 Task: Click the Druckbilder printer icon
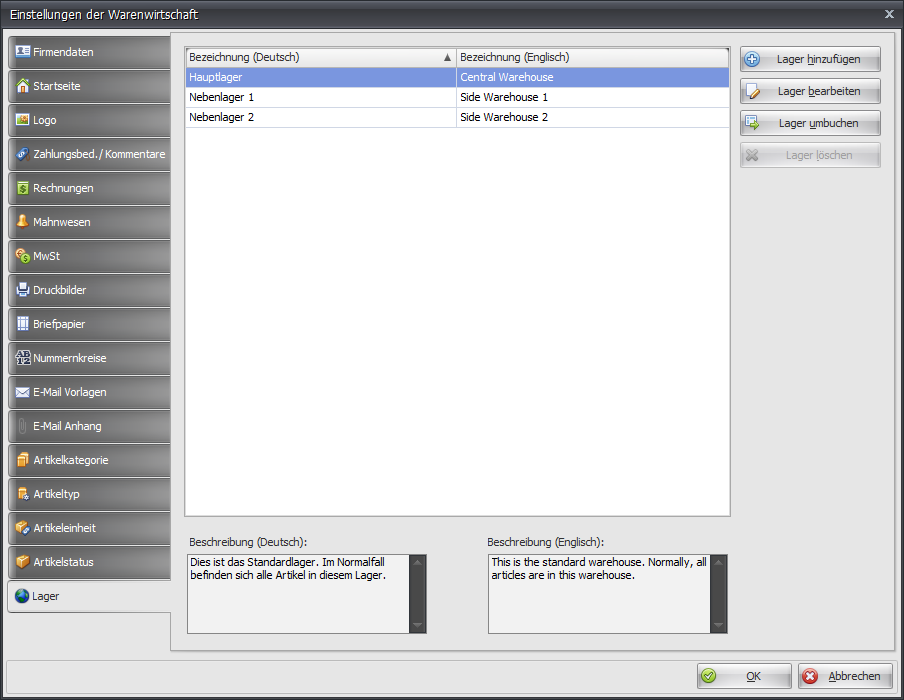pyautogui.click(x=23, y=290)
